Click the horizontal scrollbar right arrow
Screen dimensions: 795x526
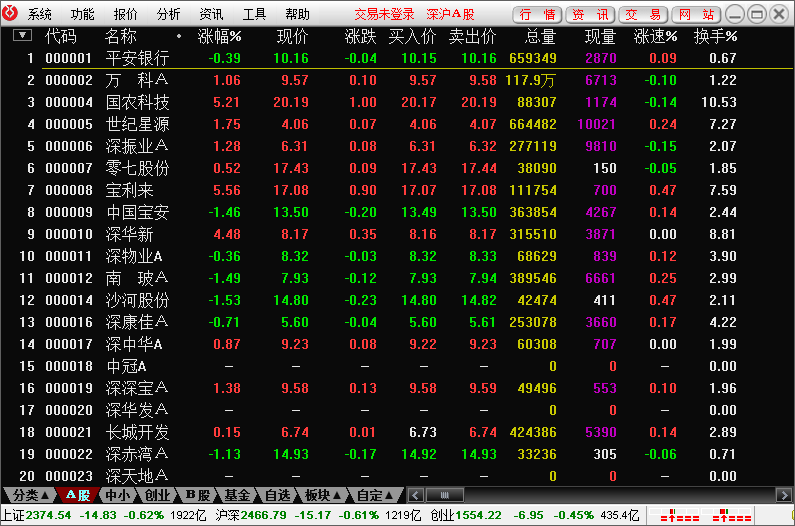tap(783, 495)
